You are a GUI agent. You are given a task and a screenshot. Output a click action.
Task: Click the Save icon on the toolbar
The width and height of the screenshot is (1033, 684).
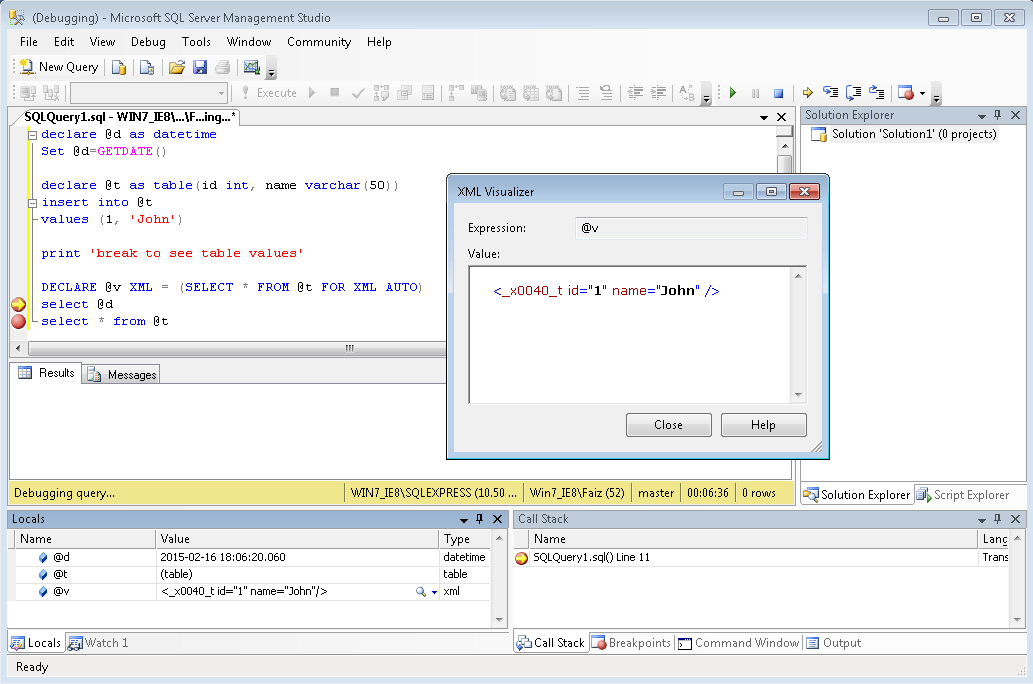(x=200, y=67)
